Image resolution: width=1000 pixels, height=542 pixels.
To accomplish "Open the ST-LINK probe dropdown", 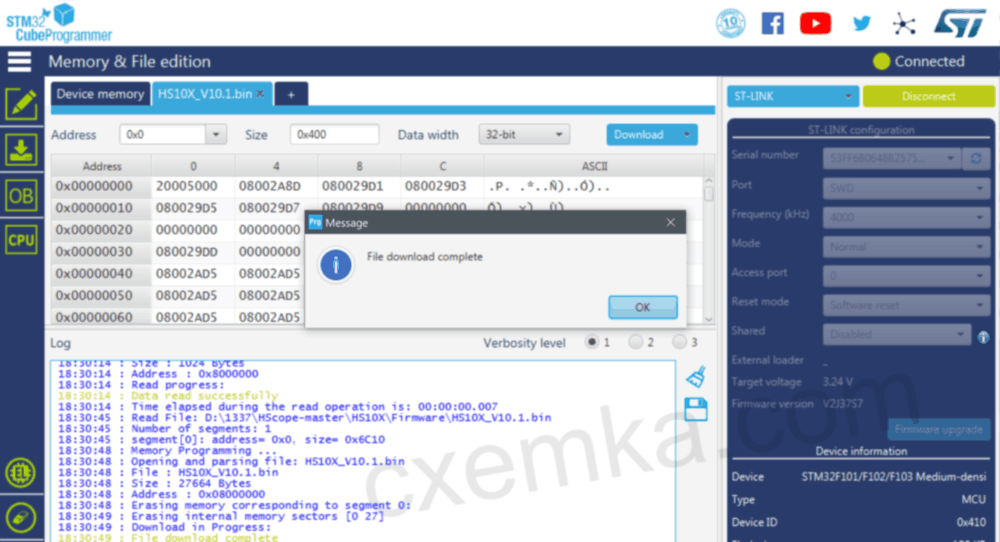I will click(x=792, y=96).
